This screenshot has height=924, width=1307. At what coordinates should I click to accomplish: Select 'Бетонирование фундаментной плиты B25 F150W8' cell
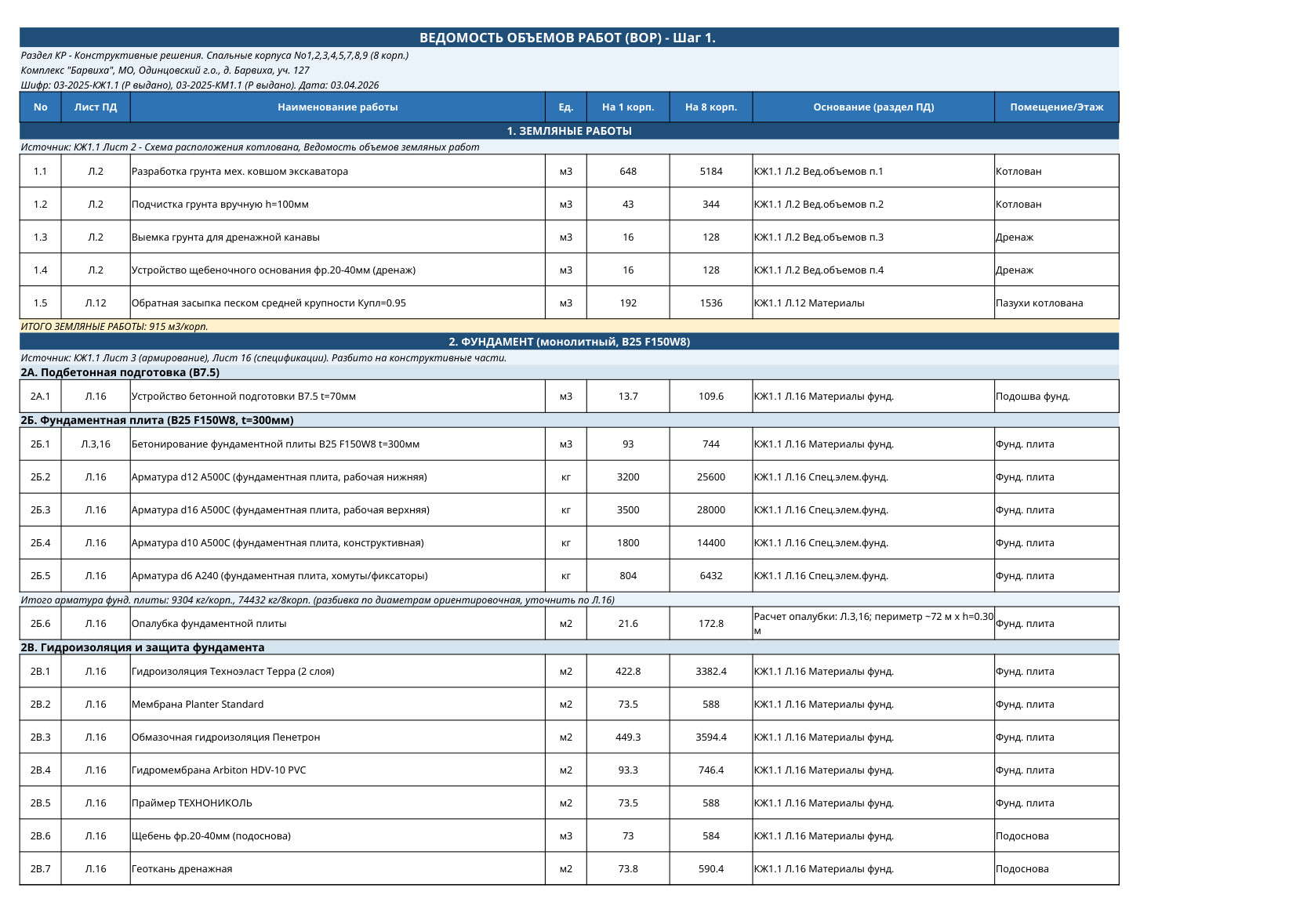pyautogui.click(x=338, y=444)
